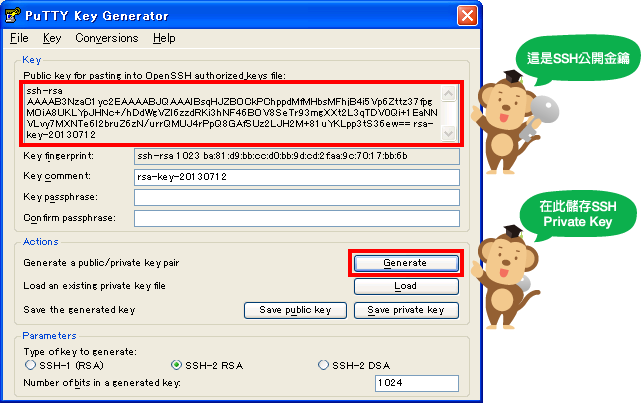
Task: Click Save private key button
Action: pos(406,310)
